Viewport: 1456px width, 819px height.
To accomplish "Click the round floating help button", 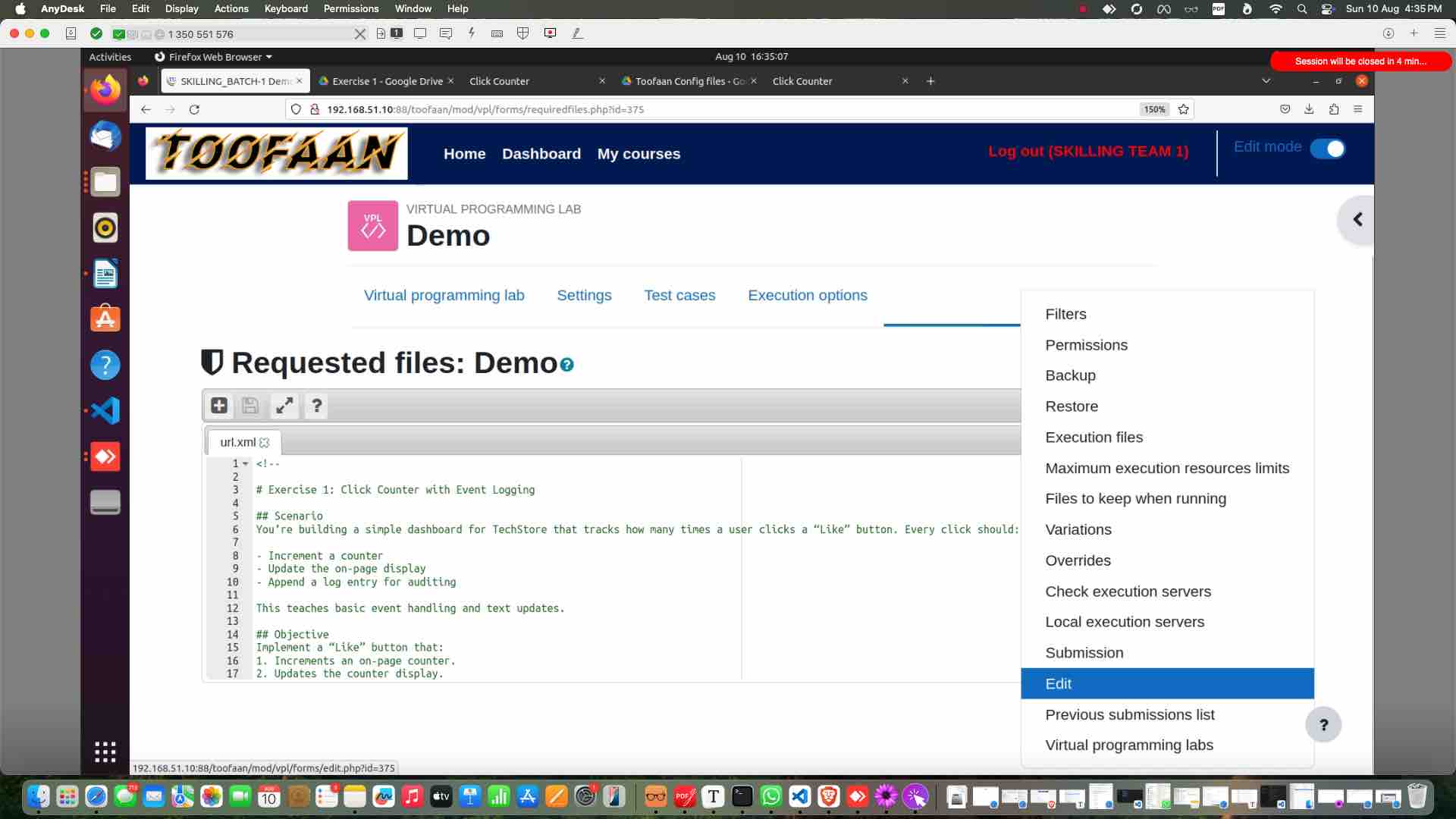I will click(1323, 725).
